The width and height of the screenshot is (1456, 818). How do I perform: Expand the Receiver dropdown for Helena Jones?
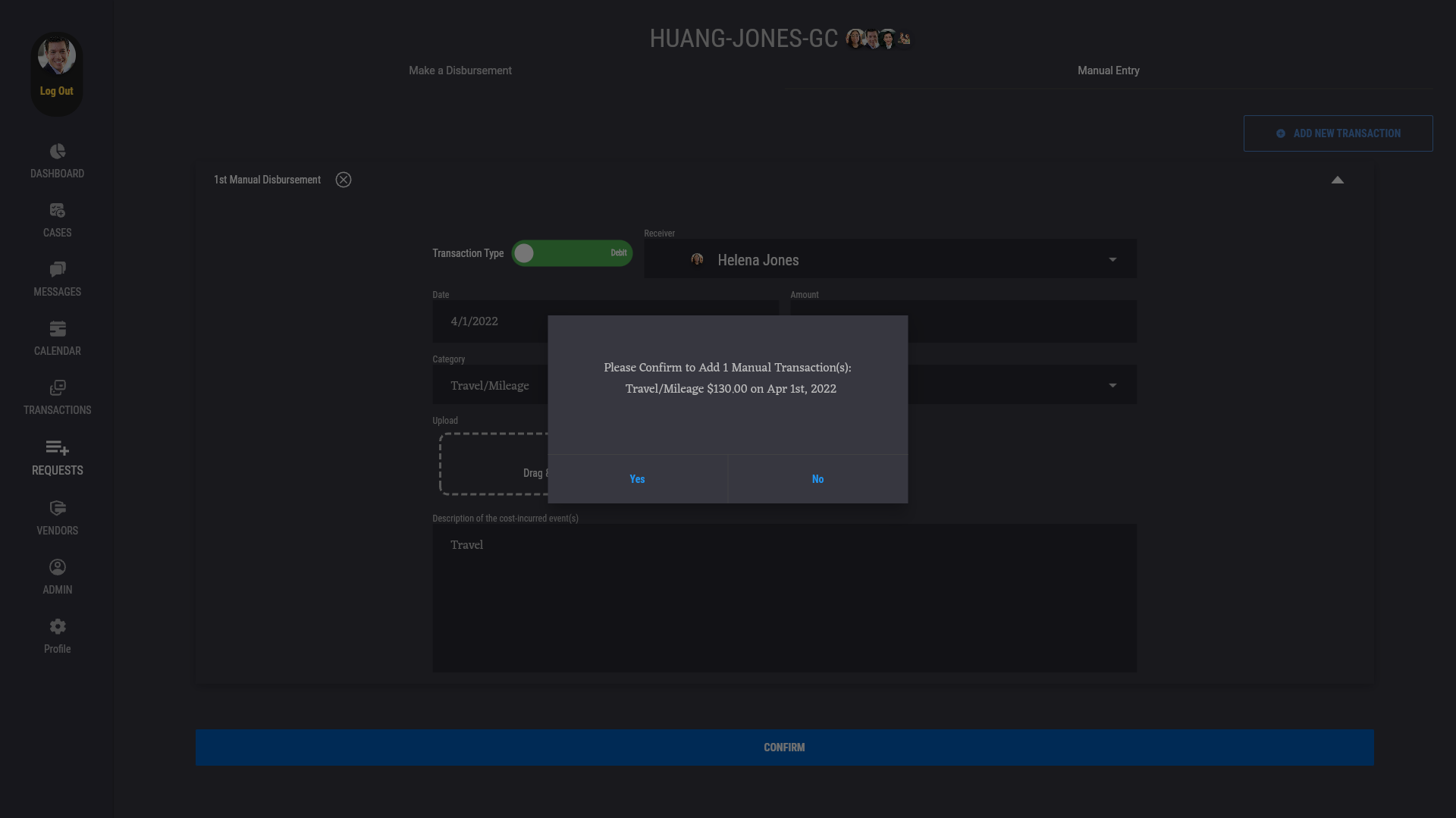[1112, 260]
